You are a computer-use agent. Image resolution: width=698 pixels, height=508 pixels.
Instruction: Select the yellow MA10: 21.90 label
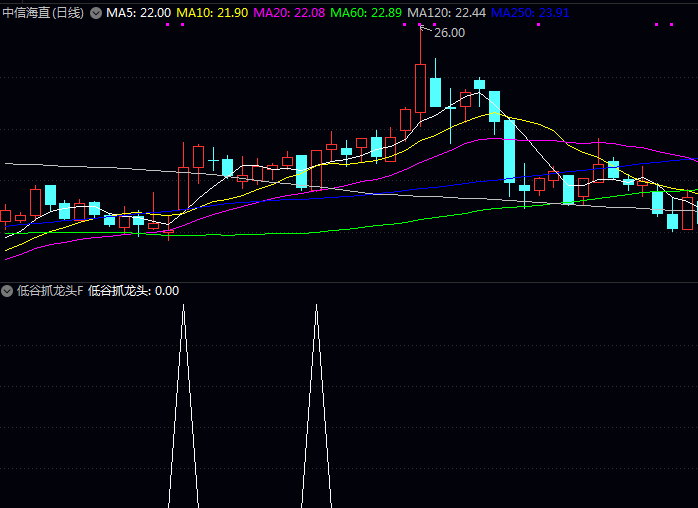point(212,13)
